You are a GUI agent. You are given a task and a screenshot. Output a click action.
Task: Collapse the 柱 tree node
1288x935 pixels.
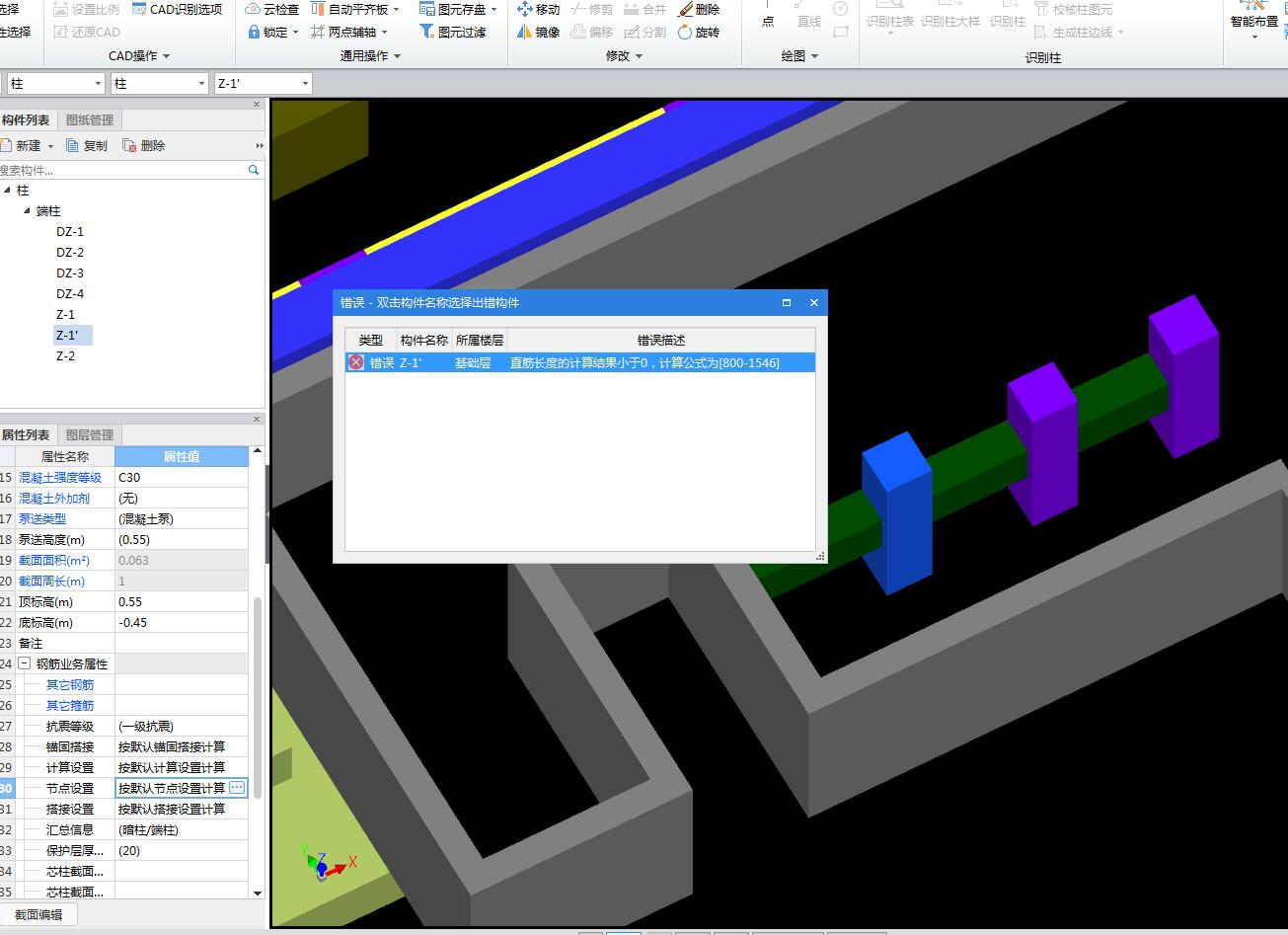pyautogui.click(x=7, y=190)
